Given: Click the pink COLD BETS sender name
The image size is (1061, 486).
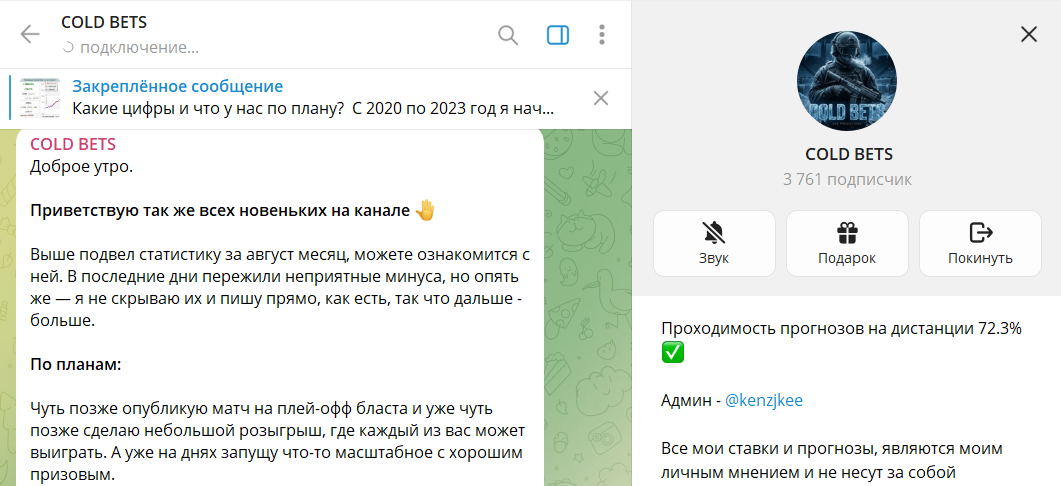Looking at the screenshot, I should 73,144.
